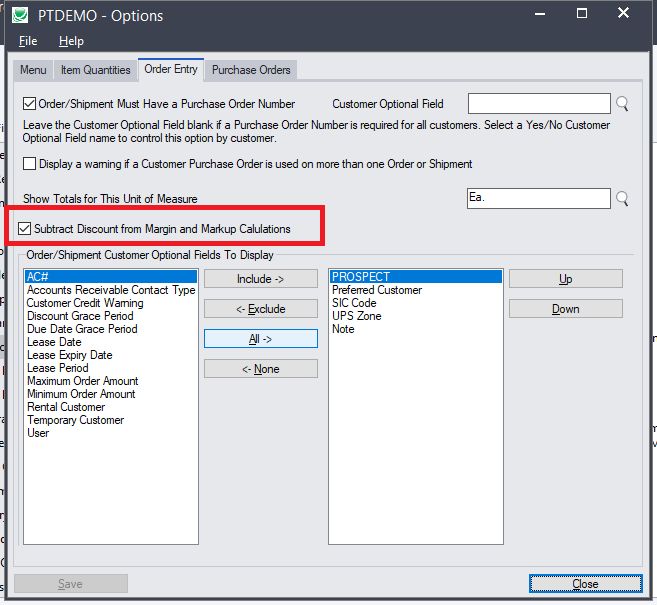Open the File menu
This screenshot has width=657, height=605.
(28, 41)
